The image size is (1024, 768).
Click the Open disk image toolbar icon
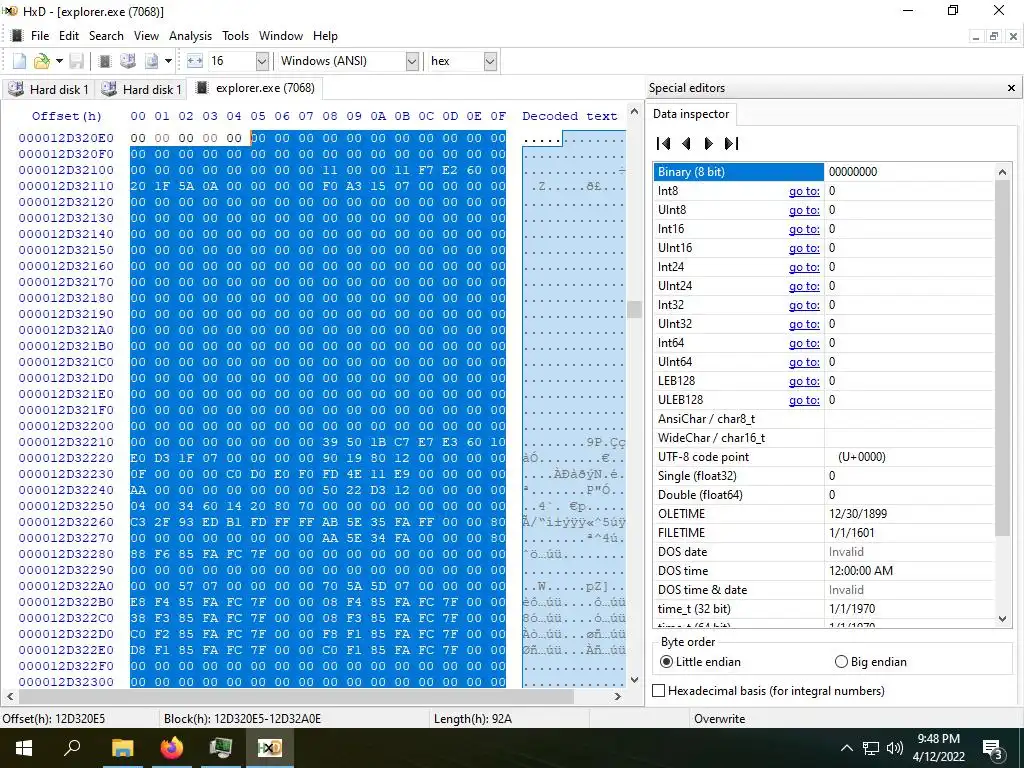click(152, 61)
